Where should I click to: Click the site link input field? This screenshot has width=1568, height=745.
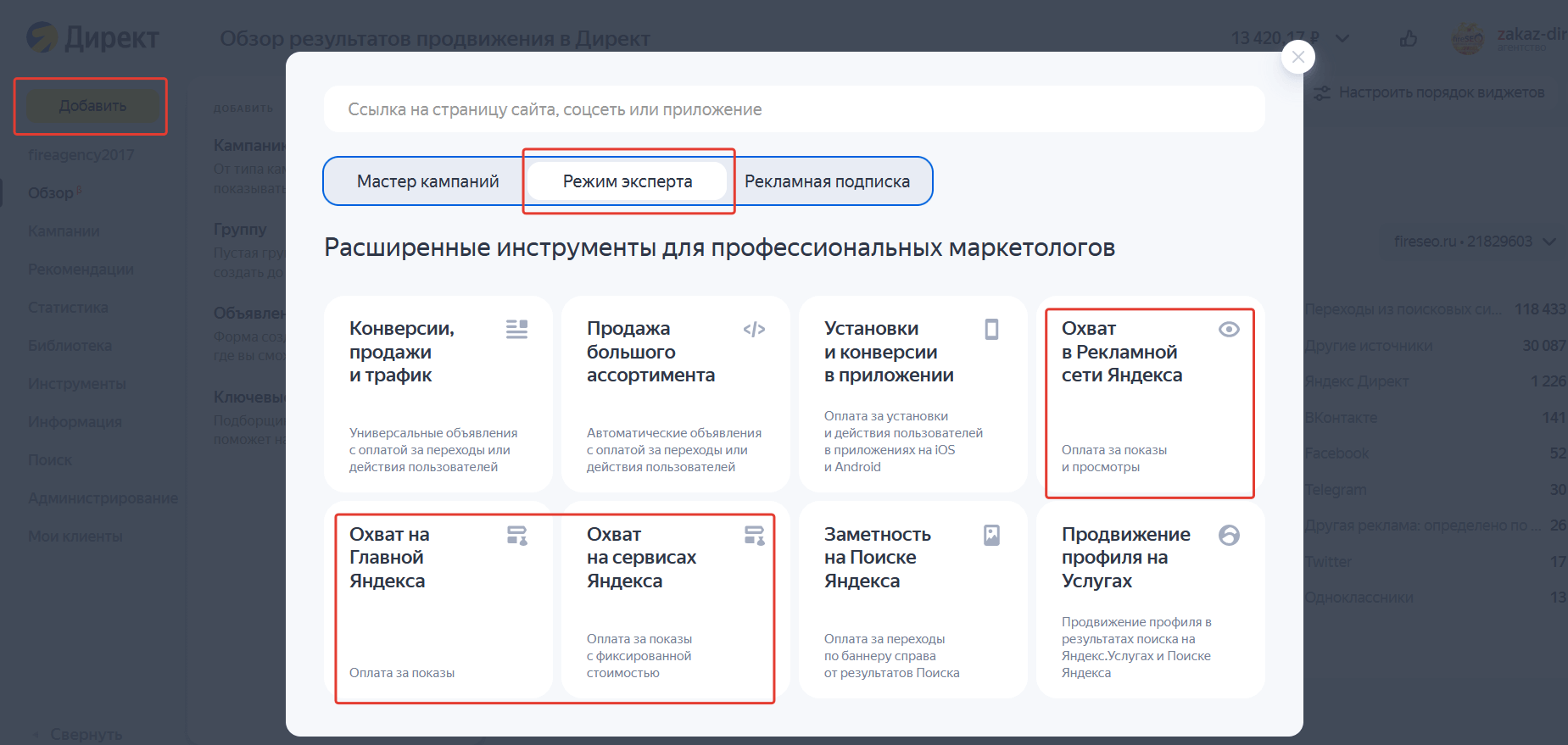pos(794,109)
